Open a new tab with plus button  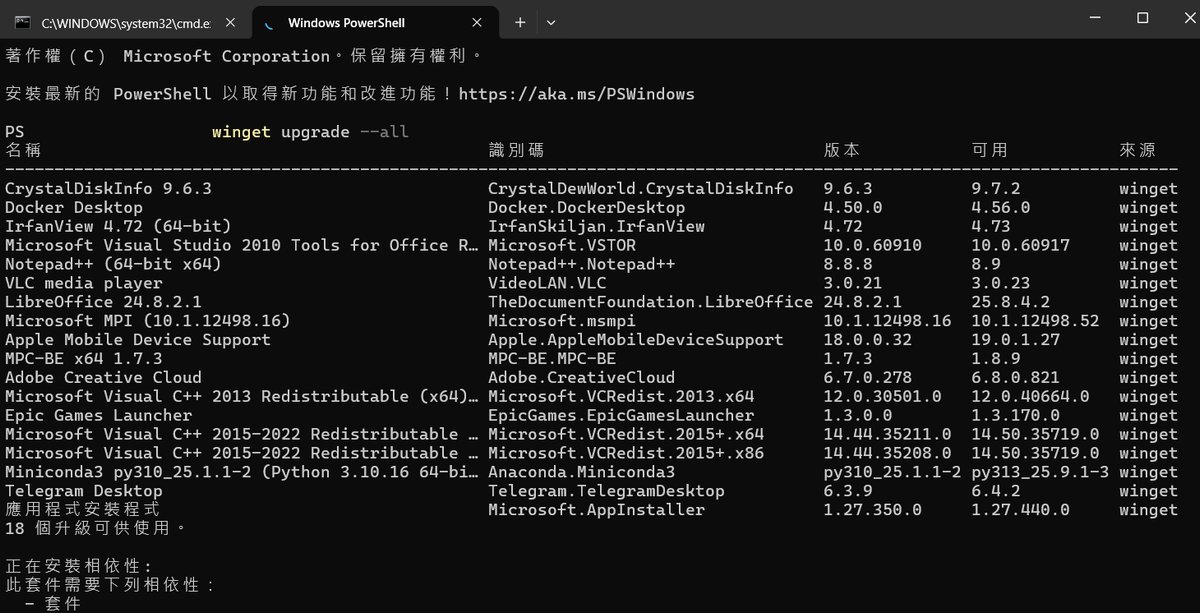(x=520, y=22)
